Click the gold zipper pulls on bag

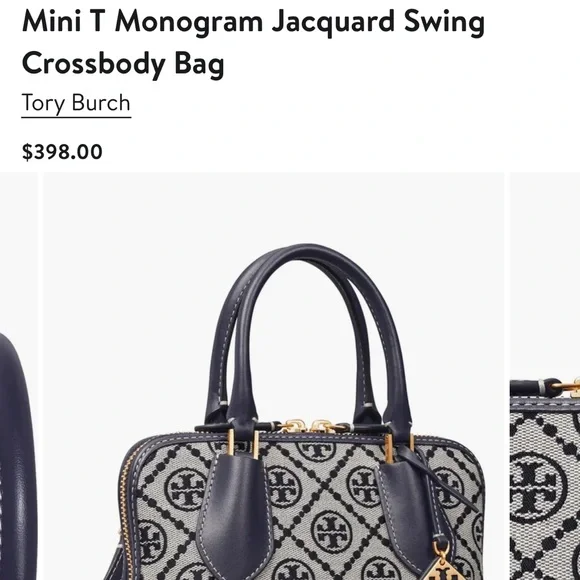point(307,426)
